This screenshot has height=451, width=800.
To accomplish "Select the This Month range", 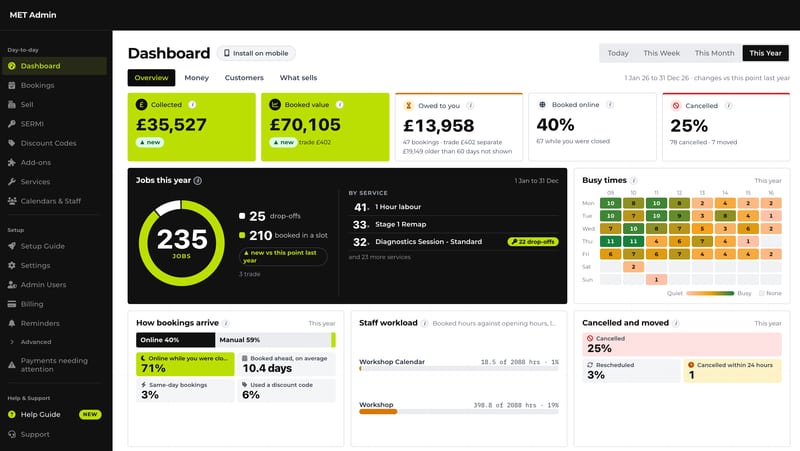I will 714,53.
